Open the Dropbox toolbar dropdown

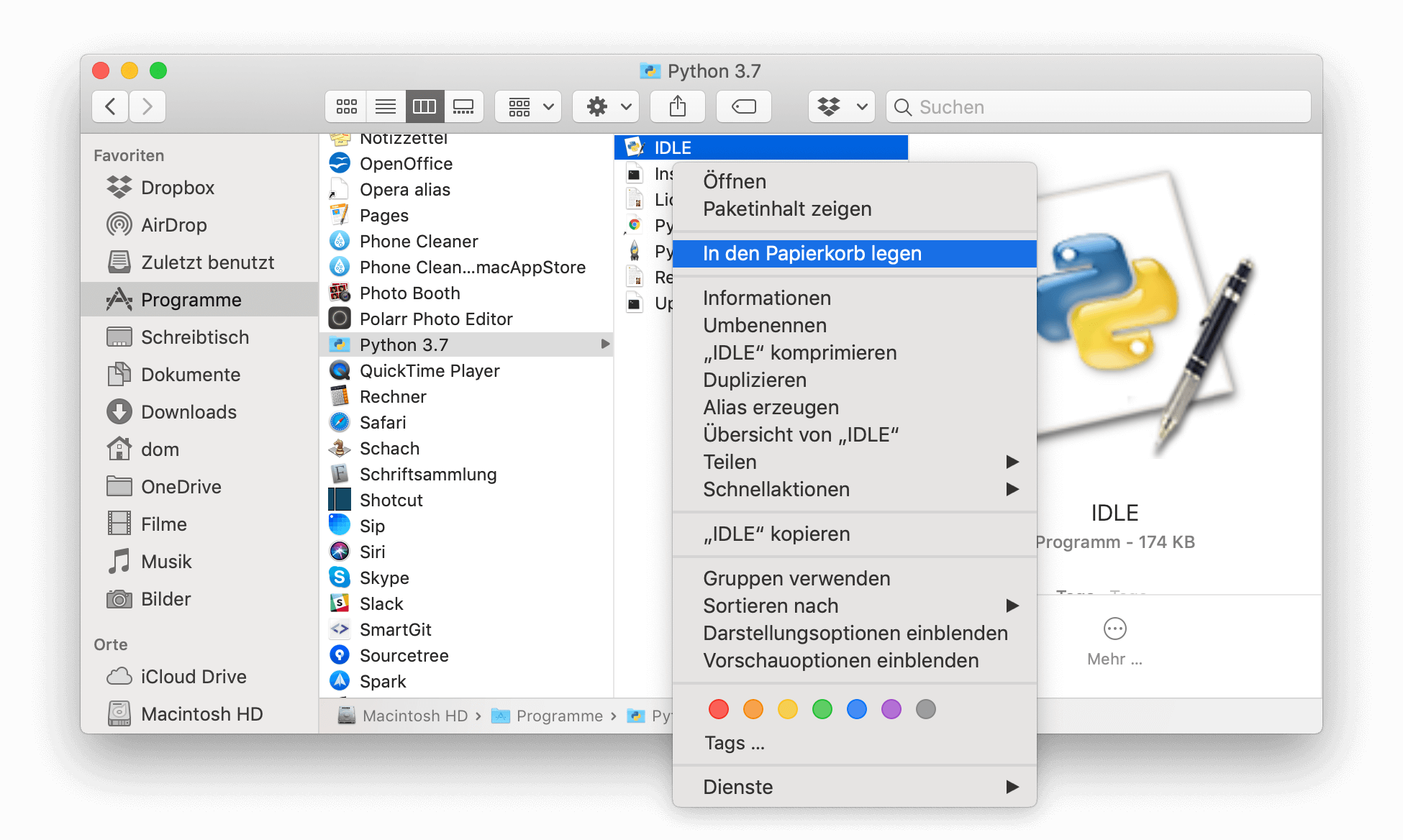(841, 107)
